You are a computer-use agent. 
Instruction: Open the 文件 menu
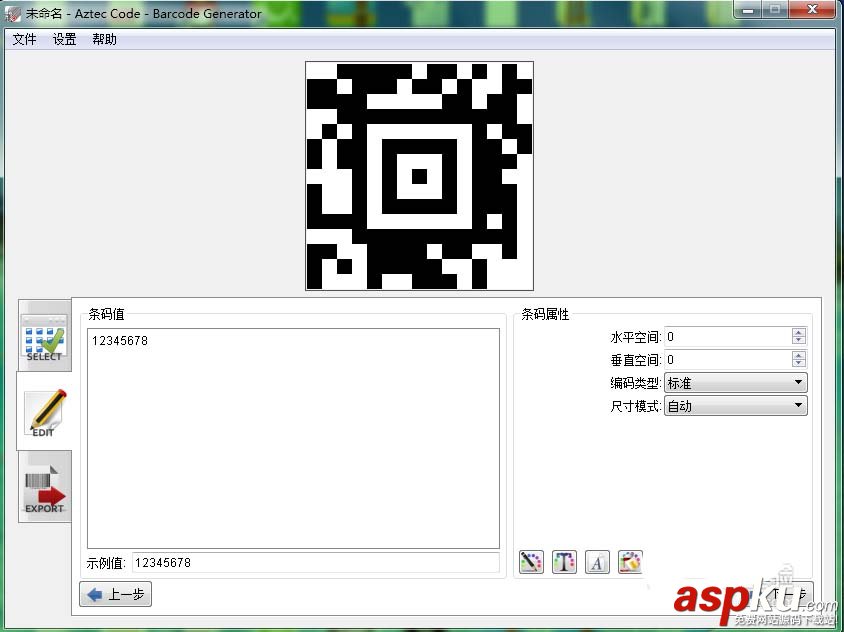pyautogui.click(x=25, y=39)
